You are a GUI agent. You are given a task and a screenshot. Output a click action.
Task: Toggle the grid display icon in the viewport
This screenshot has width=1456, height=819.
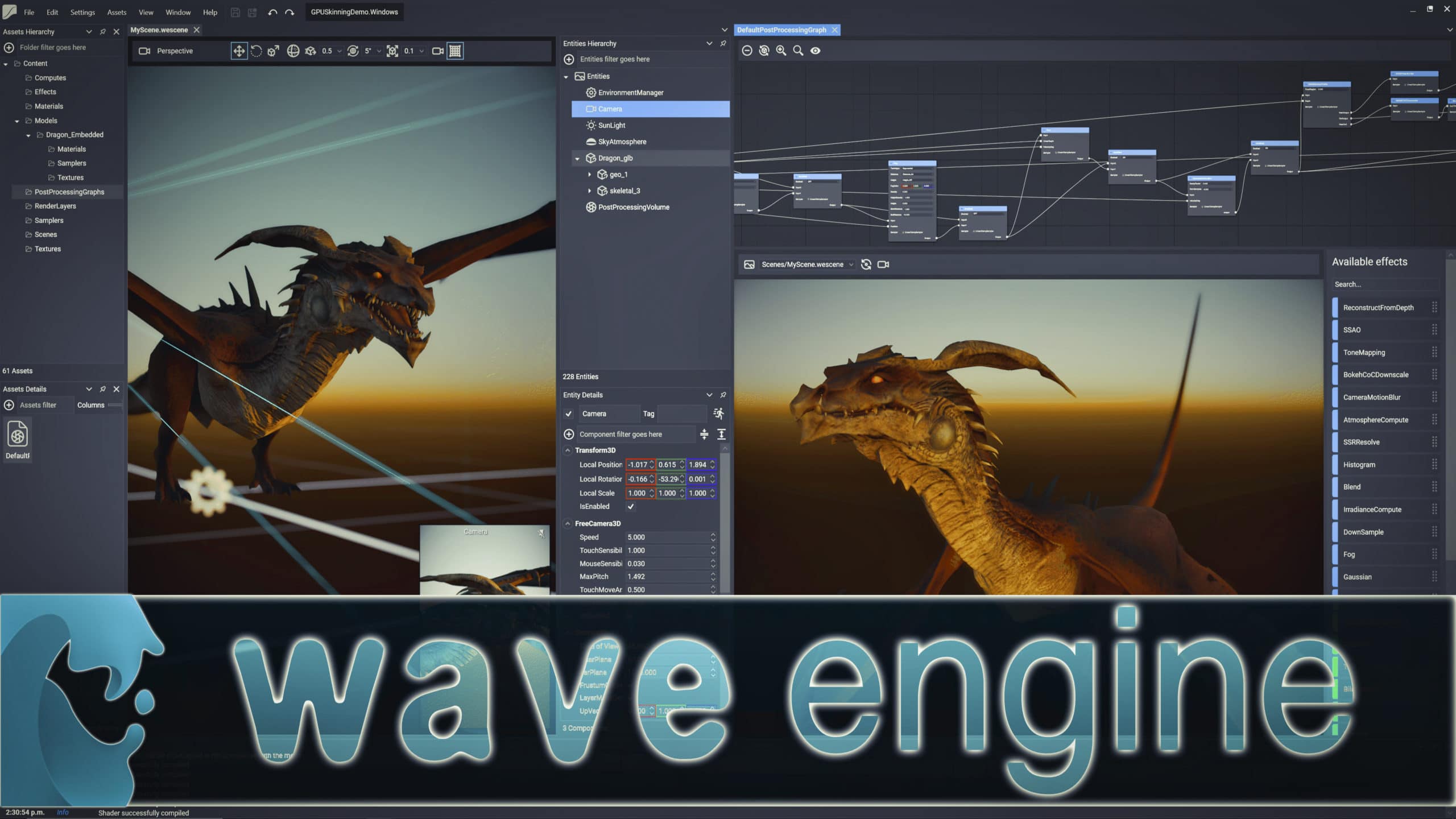[x=456, y=51]
